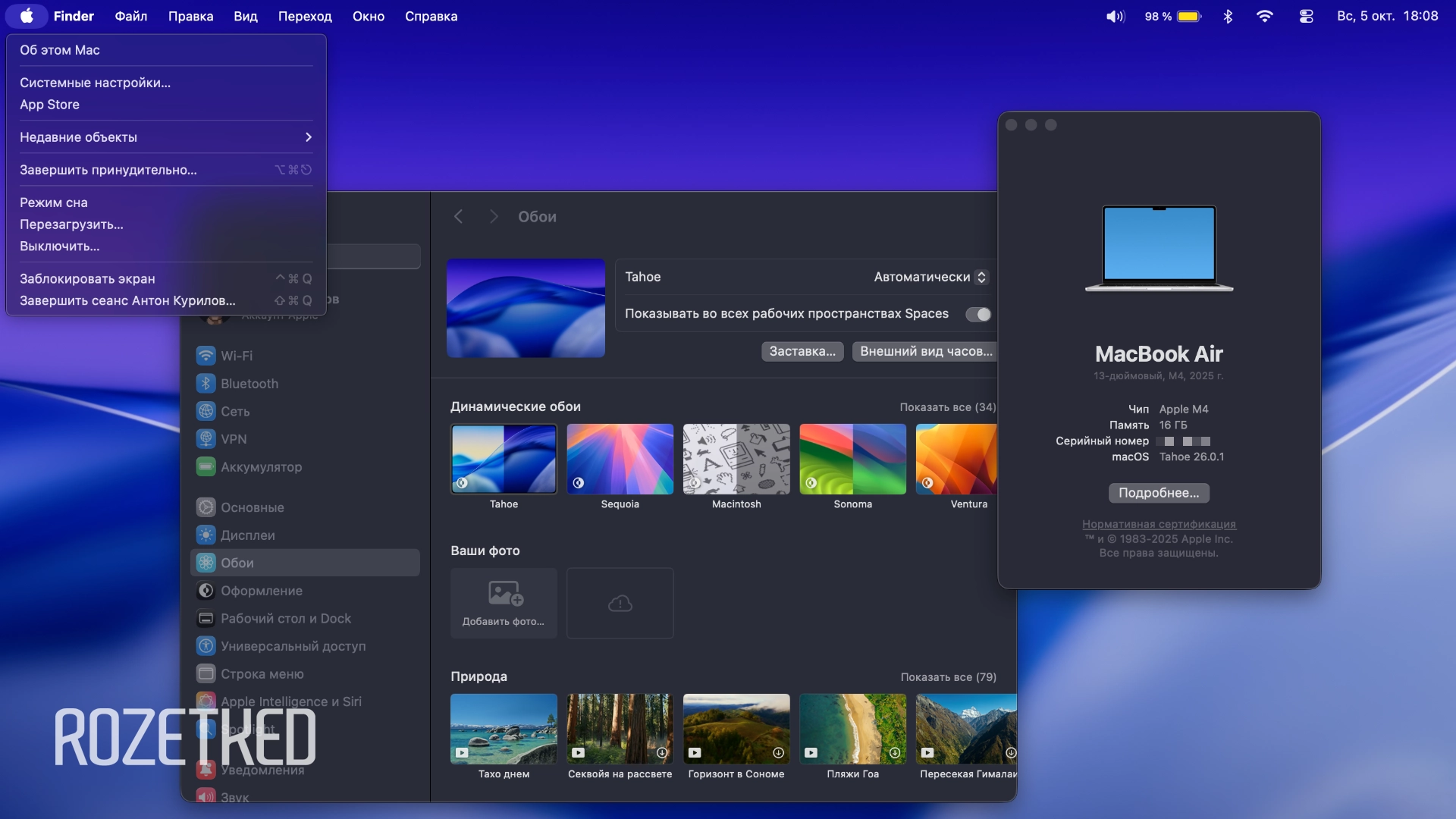This screenshot has height=819, width=1456.
Task: Open the Автоматически appearance dropdown
Action: click(x=928, y=277)
